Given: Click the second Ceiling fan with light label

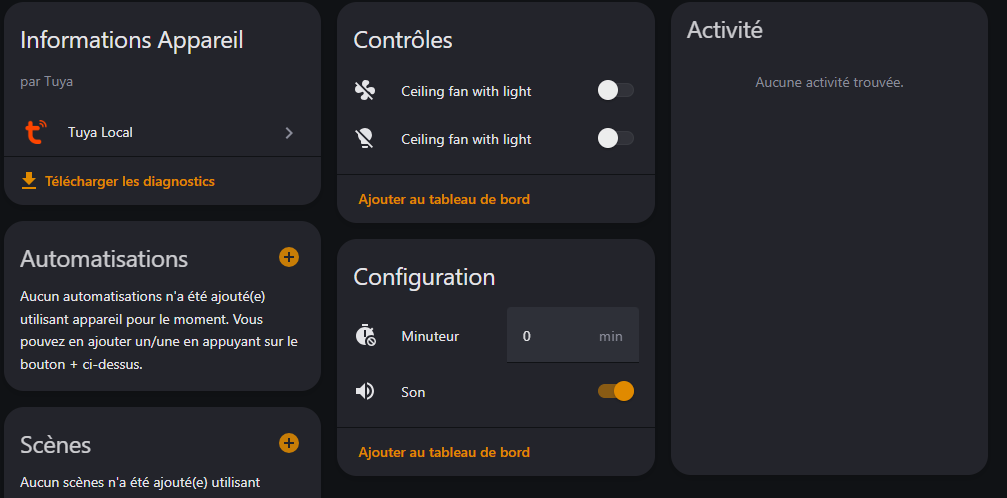Looking at the screenshot, I should pyautogui.click(x=466, y=139).
